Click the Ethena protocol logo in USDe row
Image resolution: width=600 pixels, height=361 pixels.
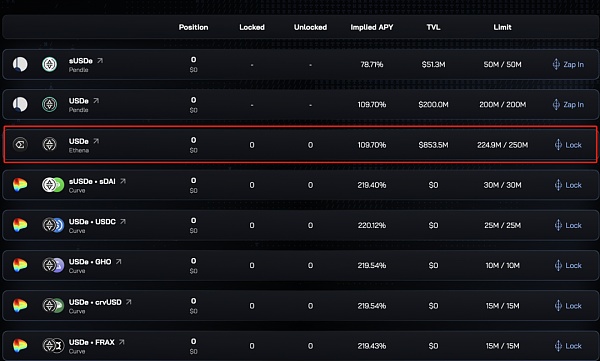pos(20,144)
